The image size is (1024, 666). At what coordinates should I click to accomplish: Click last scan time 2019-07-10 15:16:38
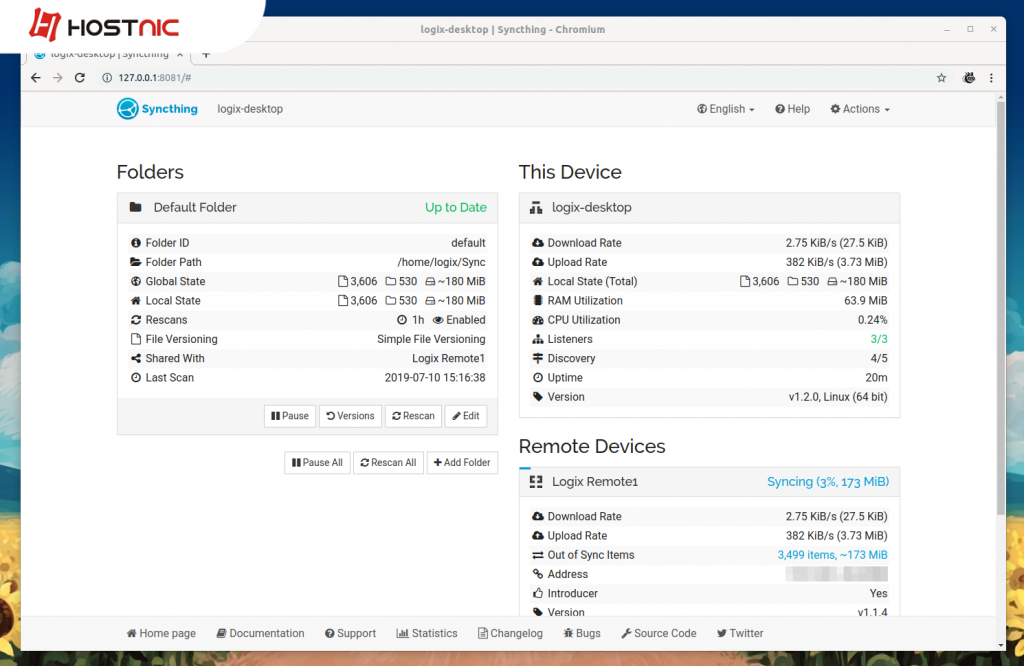[435, 377]
